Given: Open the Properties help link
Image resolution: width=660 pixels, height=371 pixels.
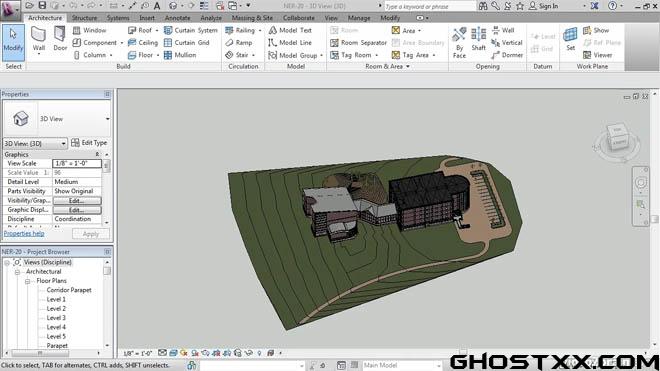Looking at the screenshot, I should pyautogui.click(x=24, y=233).
